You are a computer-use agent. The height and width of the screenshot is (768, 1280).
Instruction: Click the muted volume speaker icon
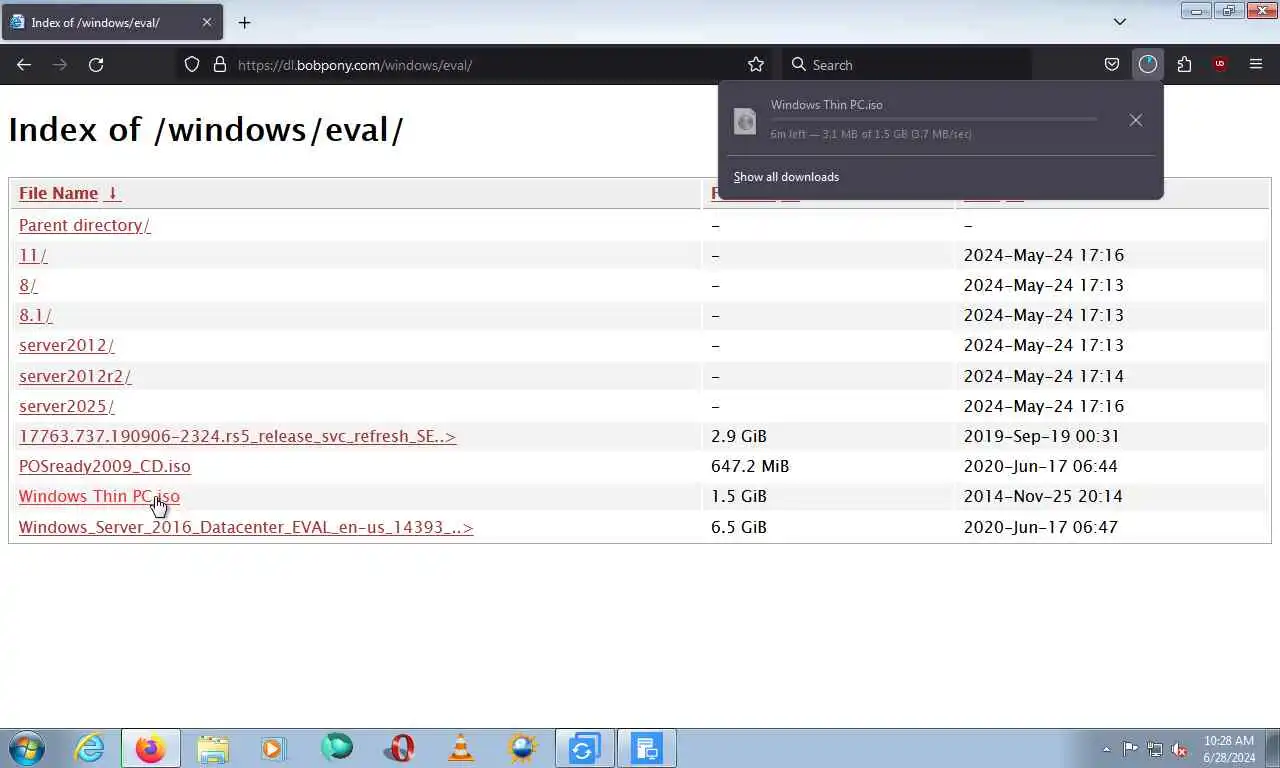(1179, 748)
